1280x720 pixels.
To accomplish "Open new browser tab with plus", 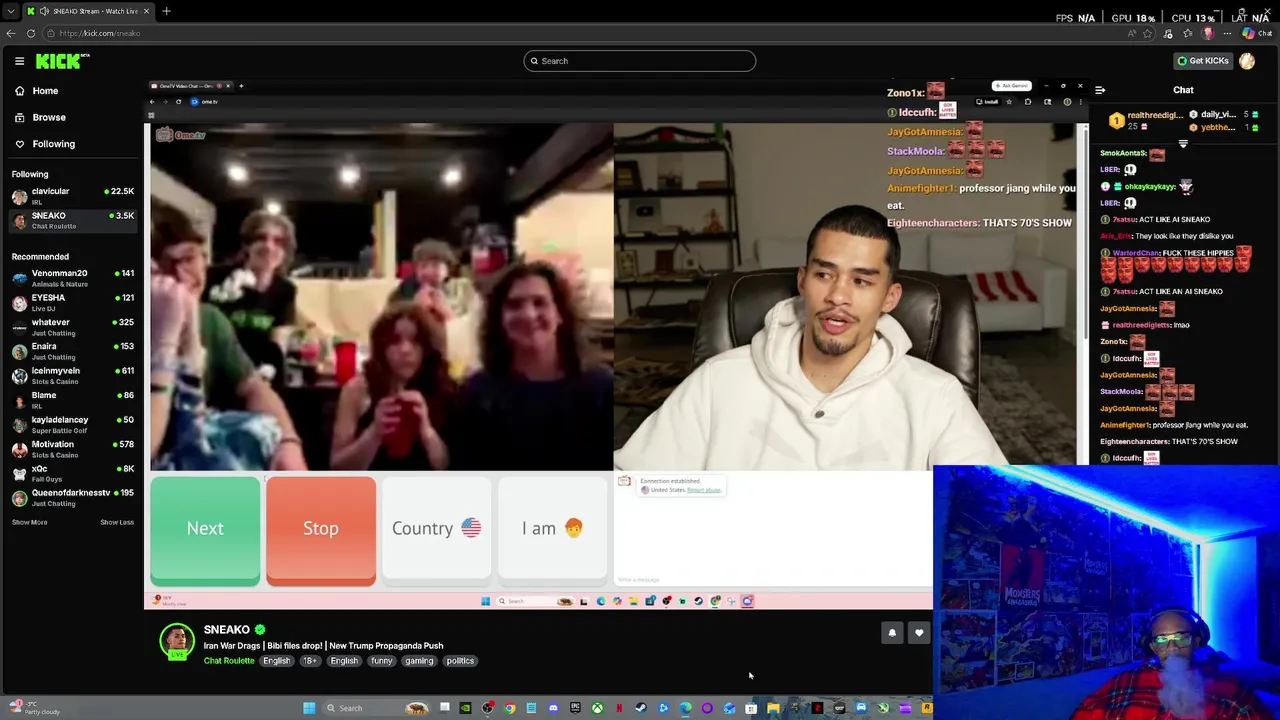I will click(166, 11).
